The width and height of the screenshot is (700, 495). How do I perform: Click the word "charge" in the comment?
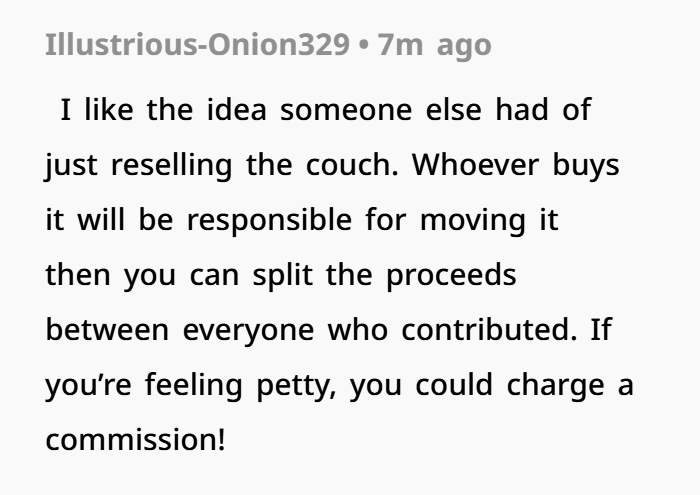click(563, 385)
